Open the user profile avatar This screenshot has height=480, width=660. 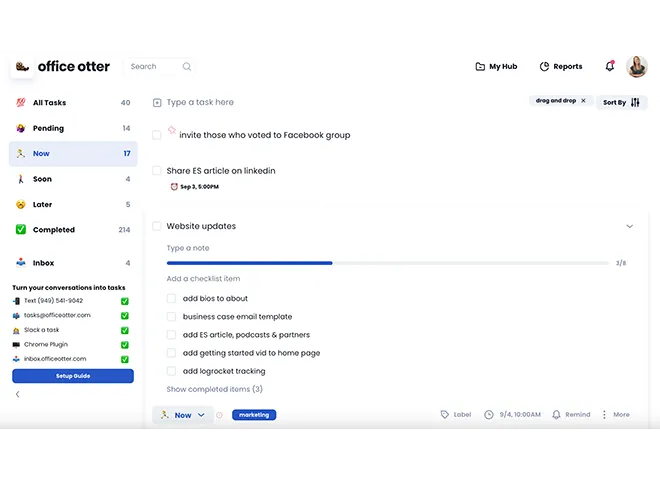(636, 67)
